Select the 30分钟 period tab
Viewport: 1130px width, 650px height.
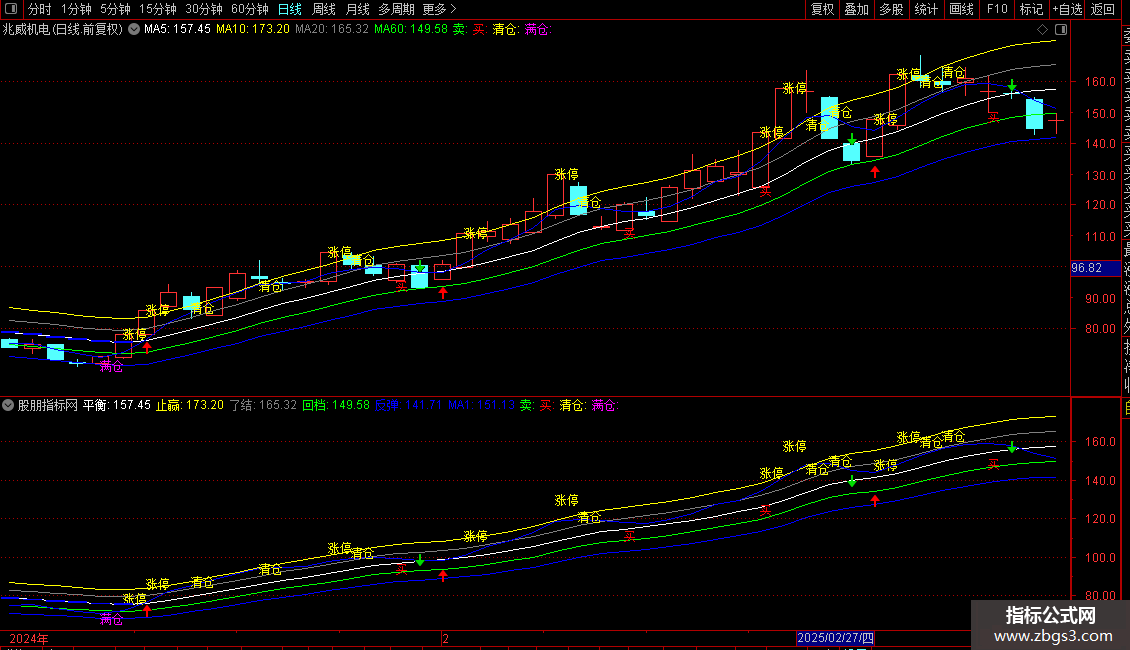tap(204, 9)
